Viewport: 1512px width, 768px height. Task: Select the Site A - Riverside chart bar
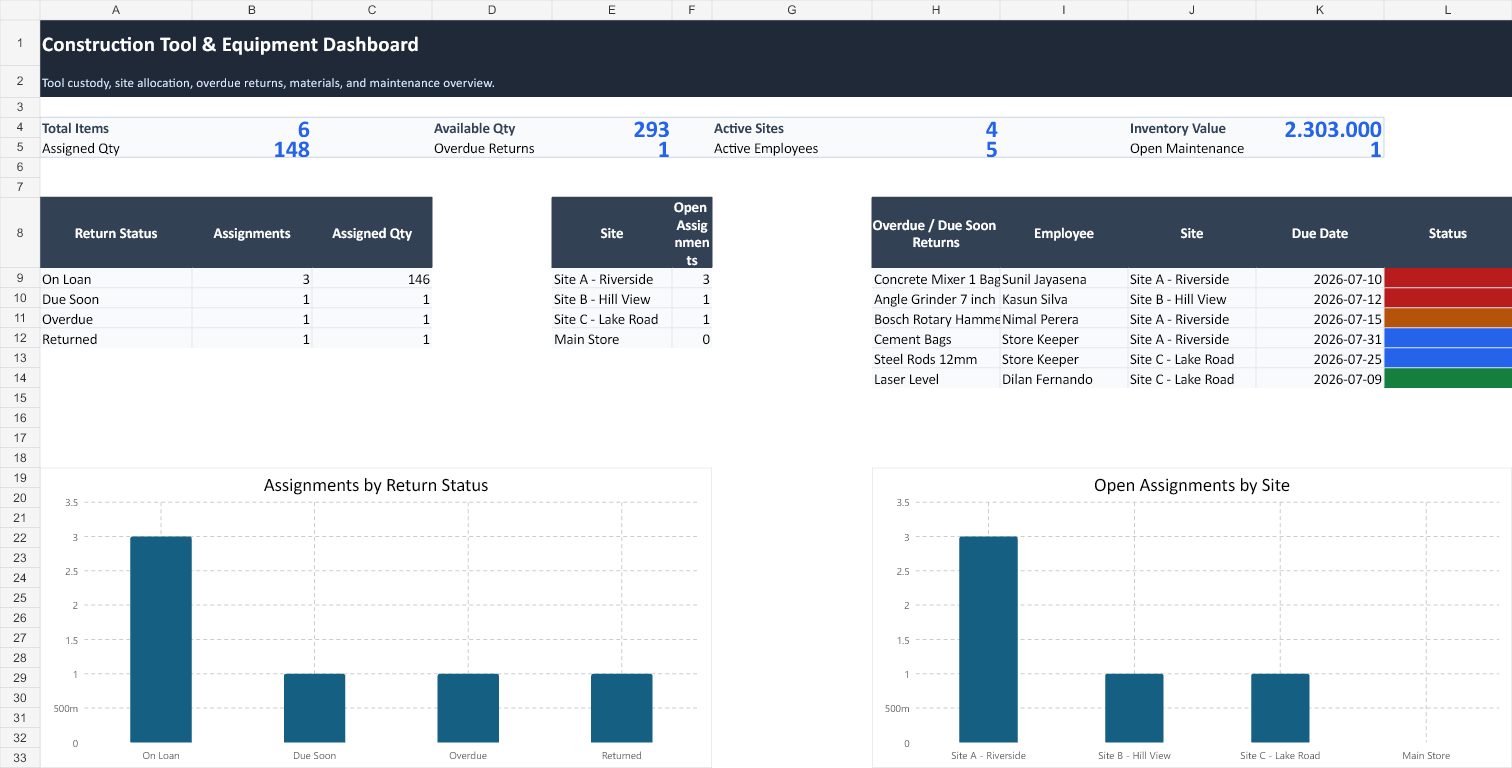pyautogui.click(x=988, y=639)
